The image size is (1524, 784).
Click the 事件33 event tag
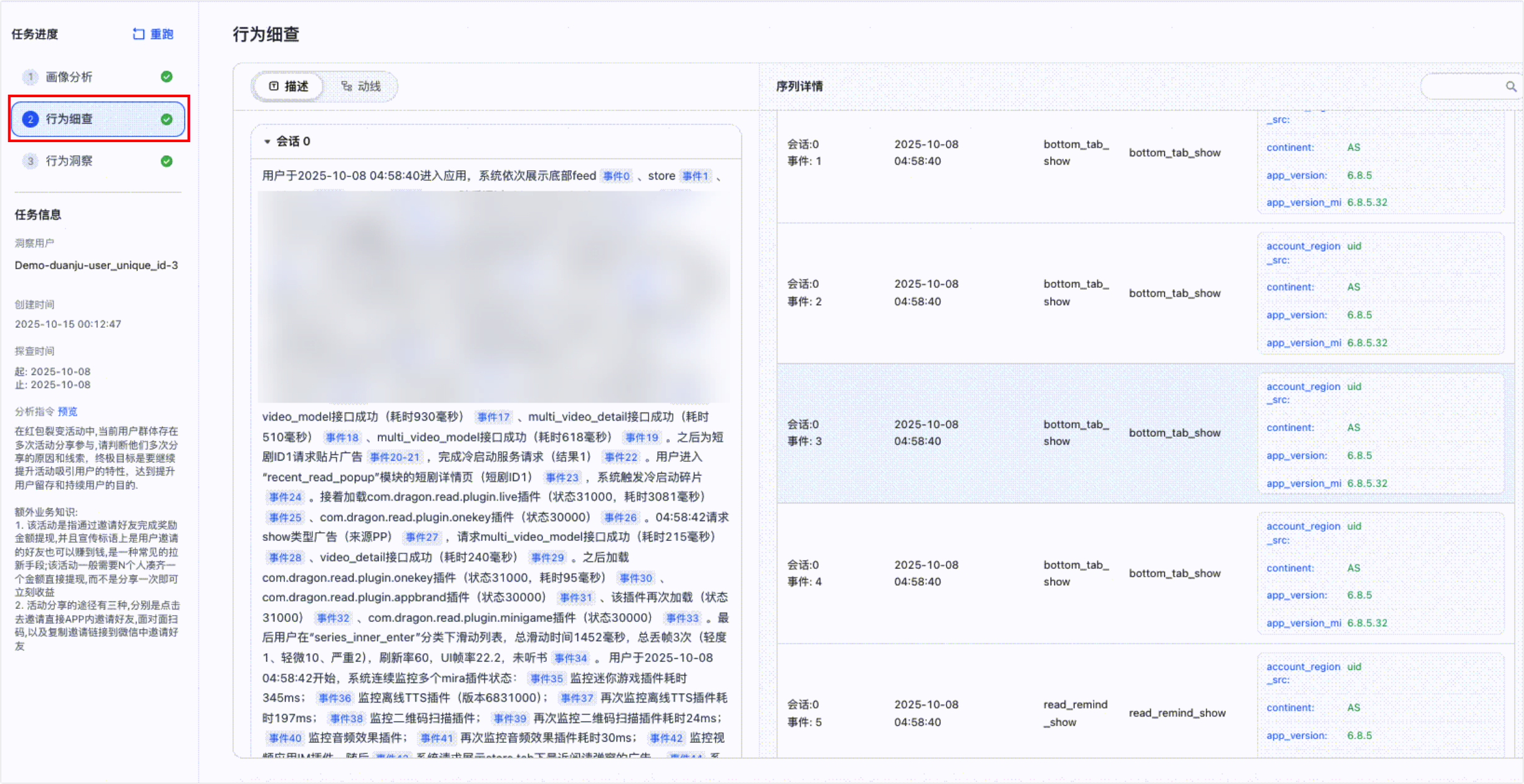pos(682,618)
